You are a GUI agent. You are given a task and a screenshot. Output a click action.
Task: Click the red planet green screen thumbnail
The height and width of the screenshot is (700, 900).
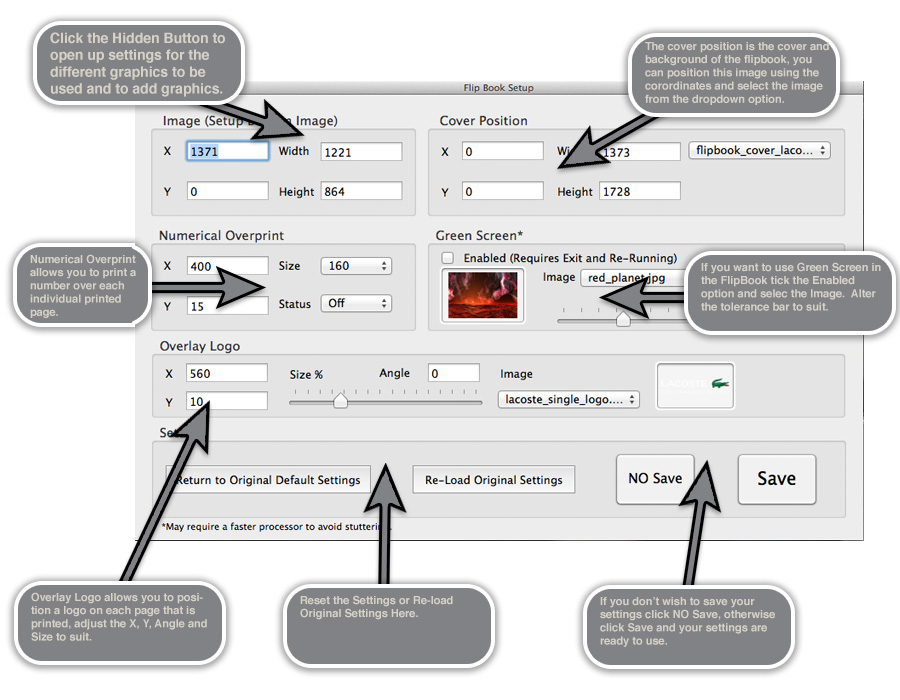pyautogui.click(x=483, y=295)
